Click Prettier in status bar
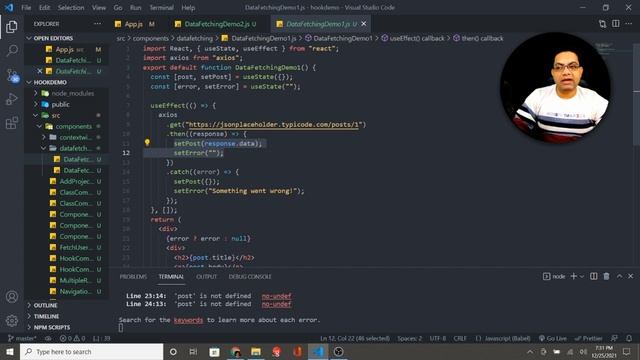 [589, 338]
